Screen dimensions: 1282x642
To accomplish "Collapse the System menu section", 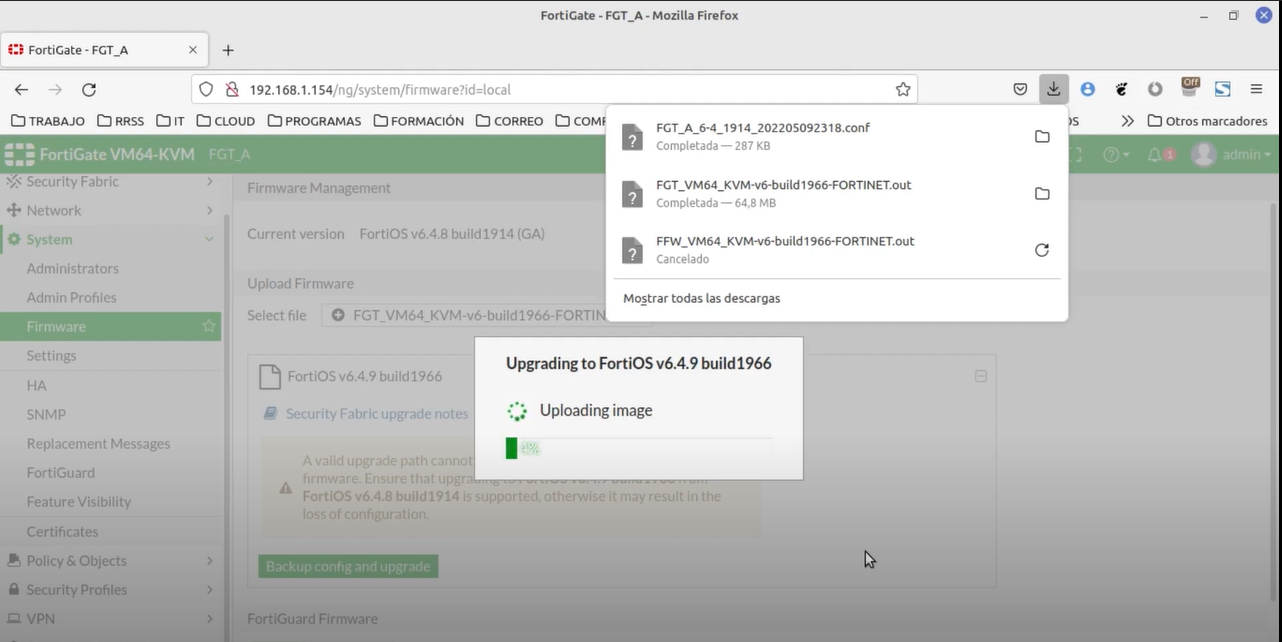I will point(110,239).
